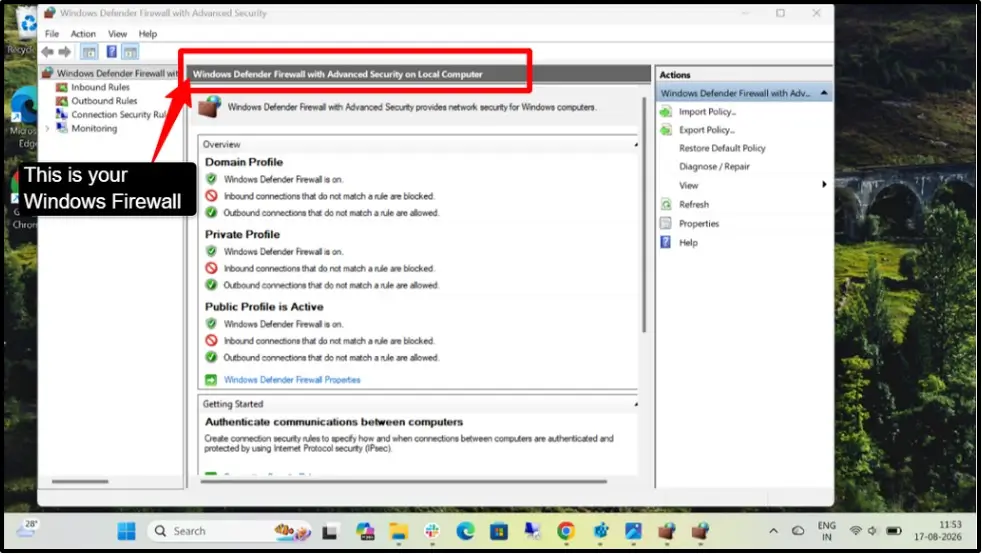Click Private Profile inbound blocked red icon
Screen dimensions: 982x554
211,268
